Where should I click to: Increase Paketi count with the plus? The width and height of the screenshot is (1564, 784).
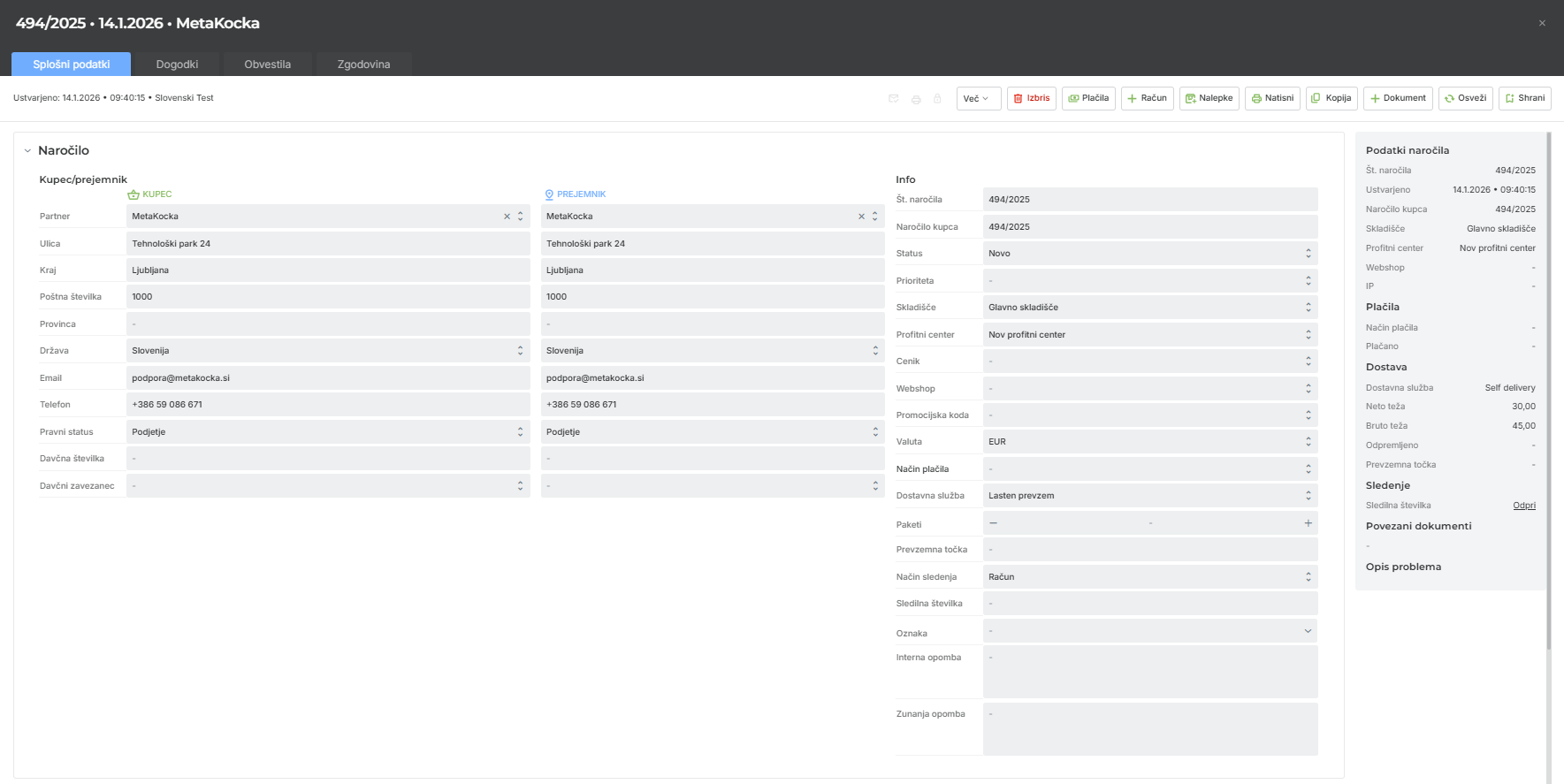1308,523
